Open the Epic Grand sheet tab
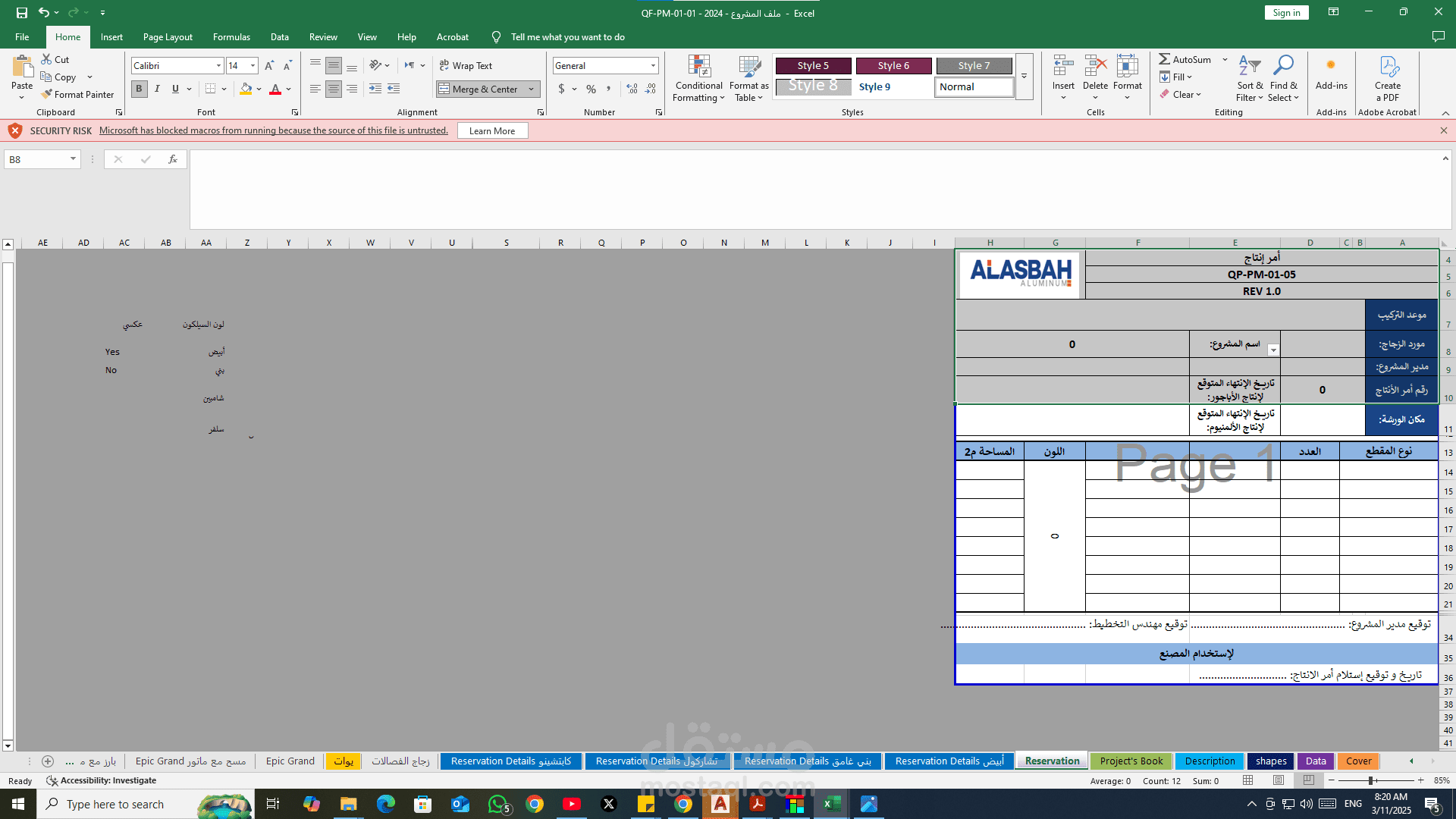The image size is (1456, 819). 290,761
